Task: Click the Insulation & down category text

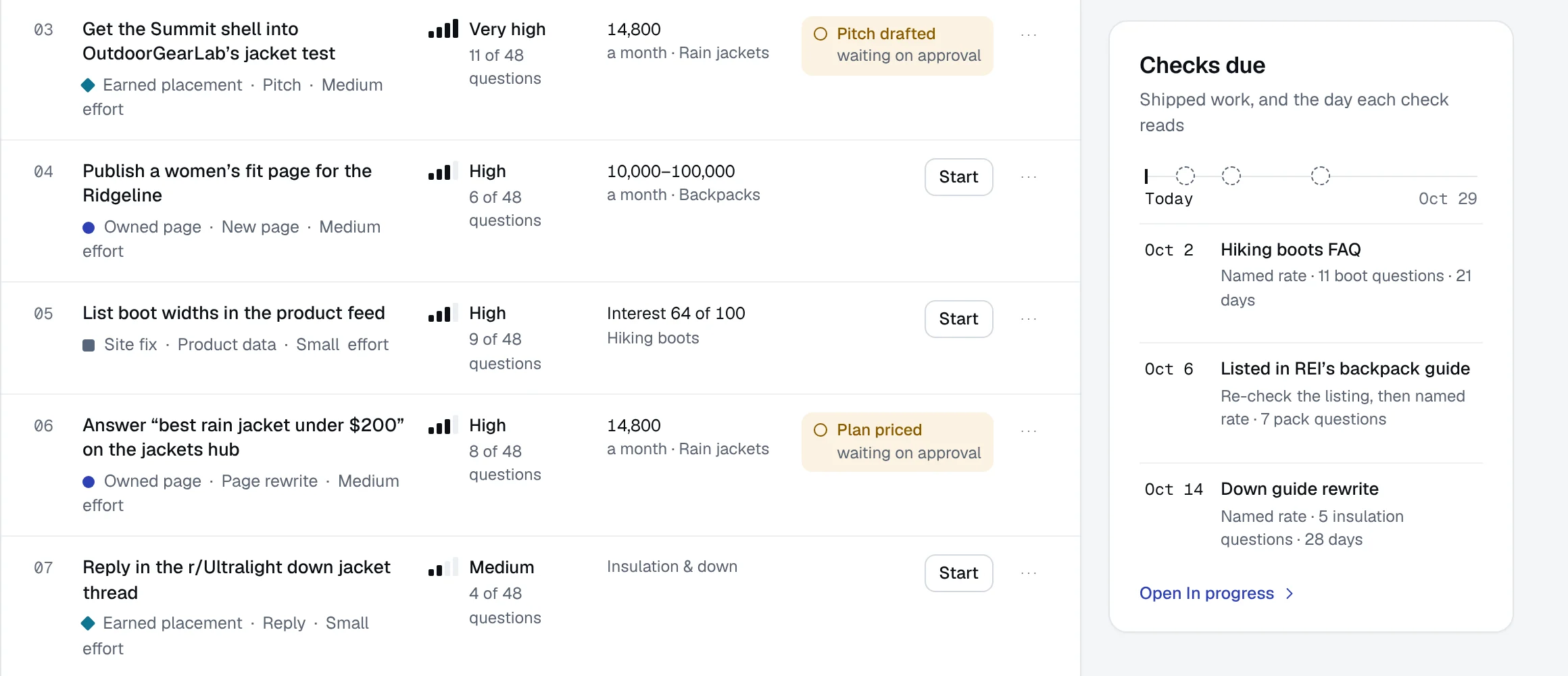Action: 672,566
